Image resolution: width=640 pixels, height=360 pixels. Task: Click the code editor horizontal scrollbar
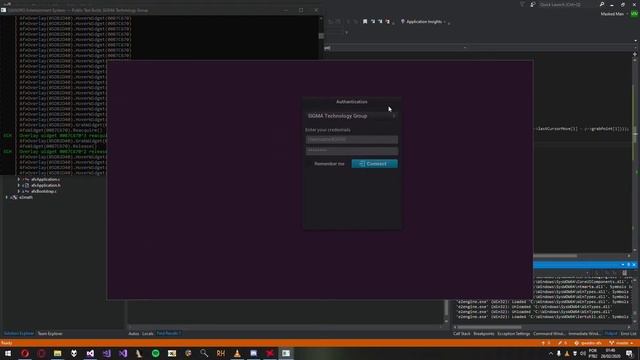[x=556, y=256]
